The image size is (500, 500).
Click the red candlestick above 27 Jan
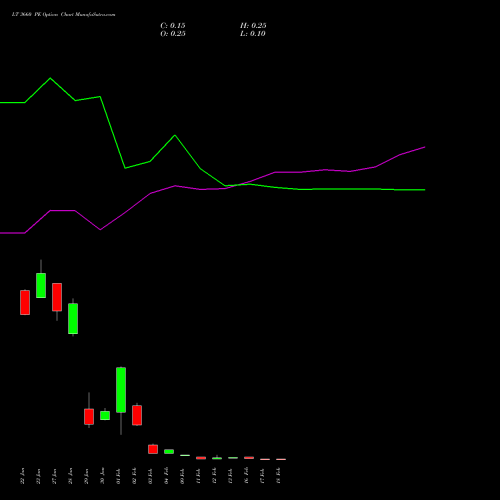[57, 297]
